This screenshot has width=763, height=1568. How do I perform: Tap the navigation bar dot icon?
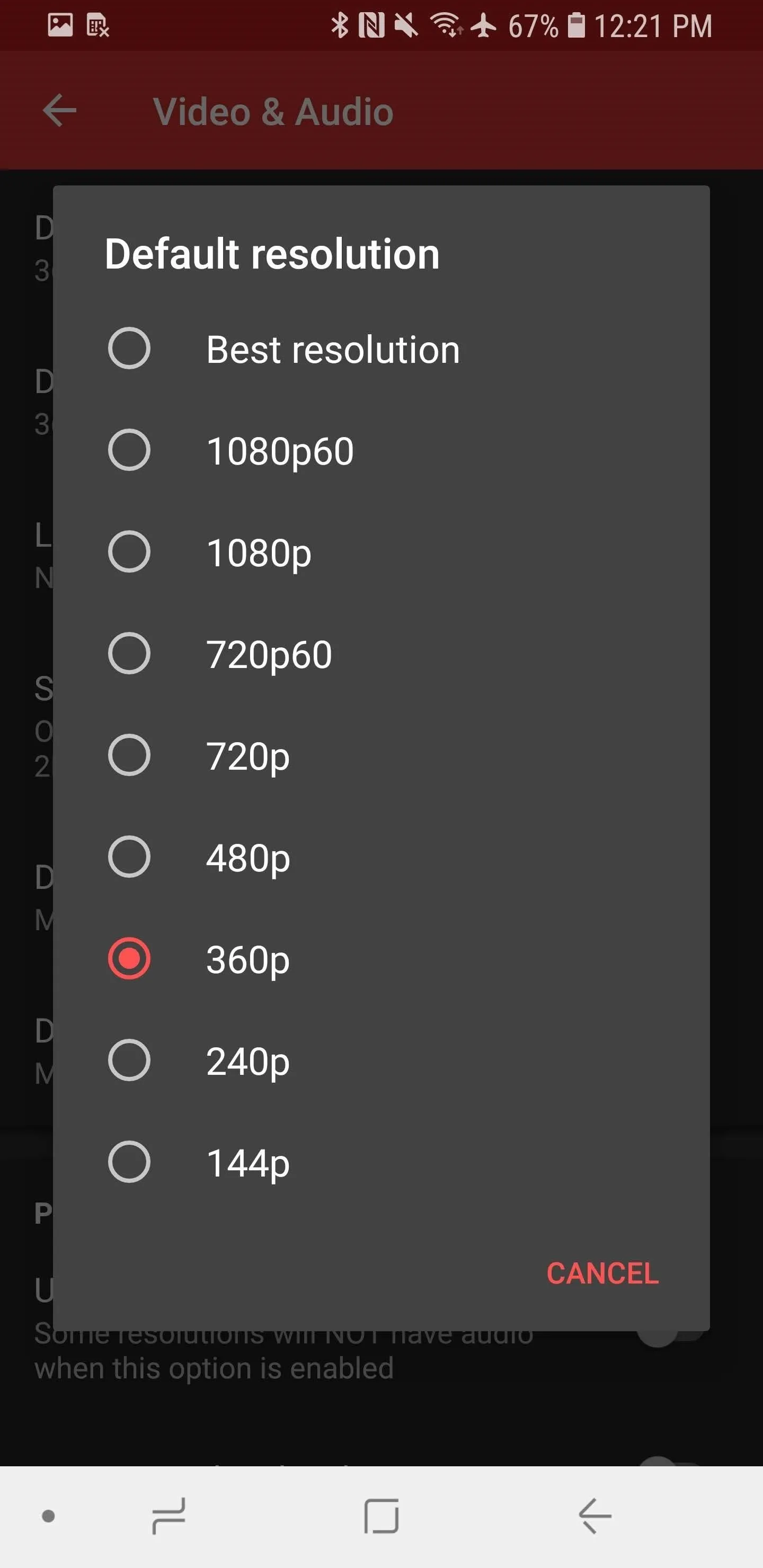[x=48, y=1516]
